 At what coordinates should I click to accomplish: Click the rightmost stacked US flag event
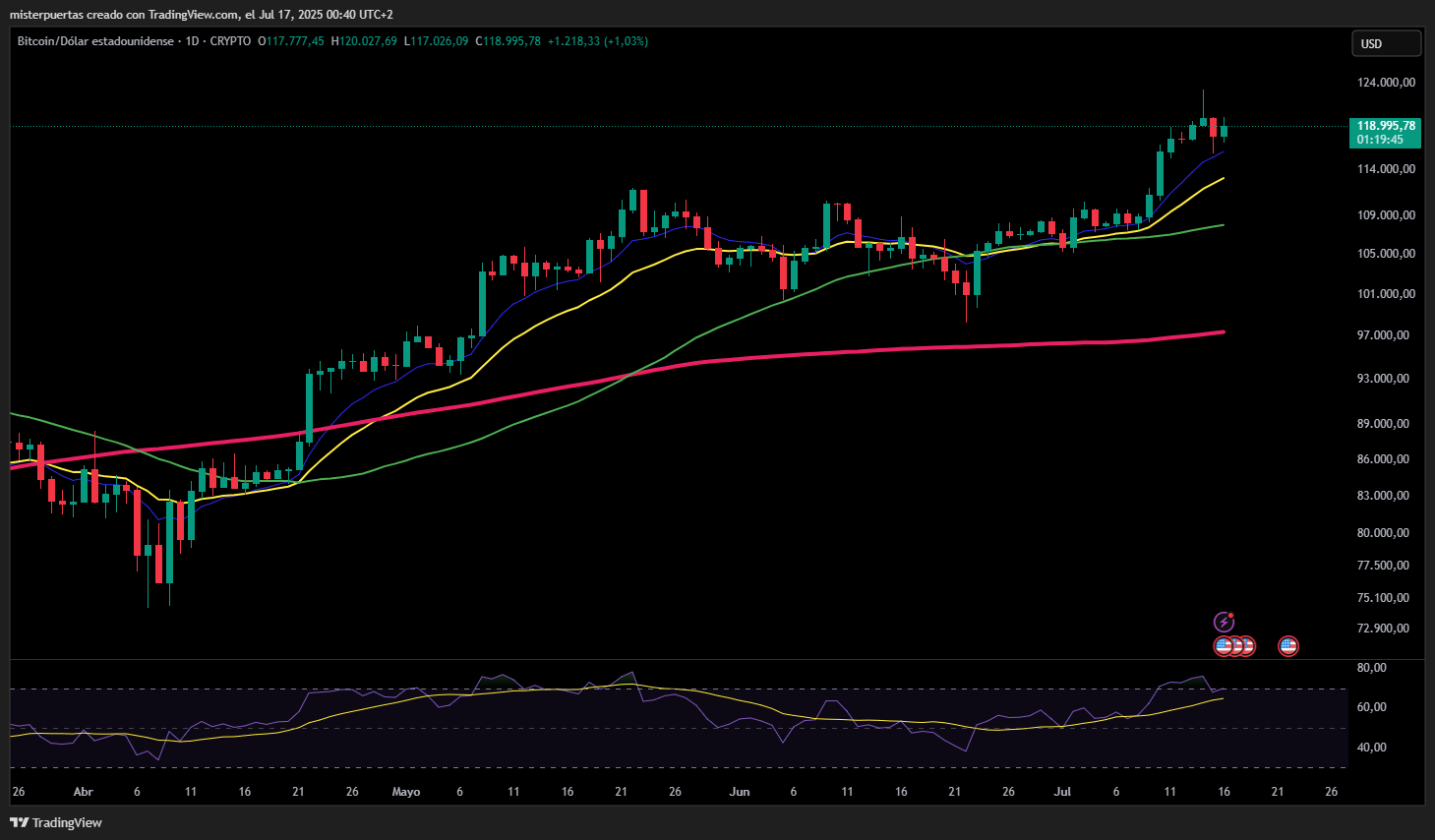1247,646
